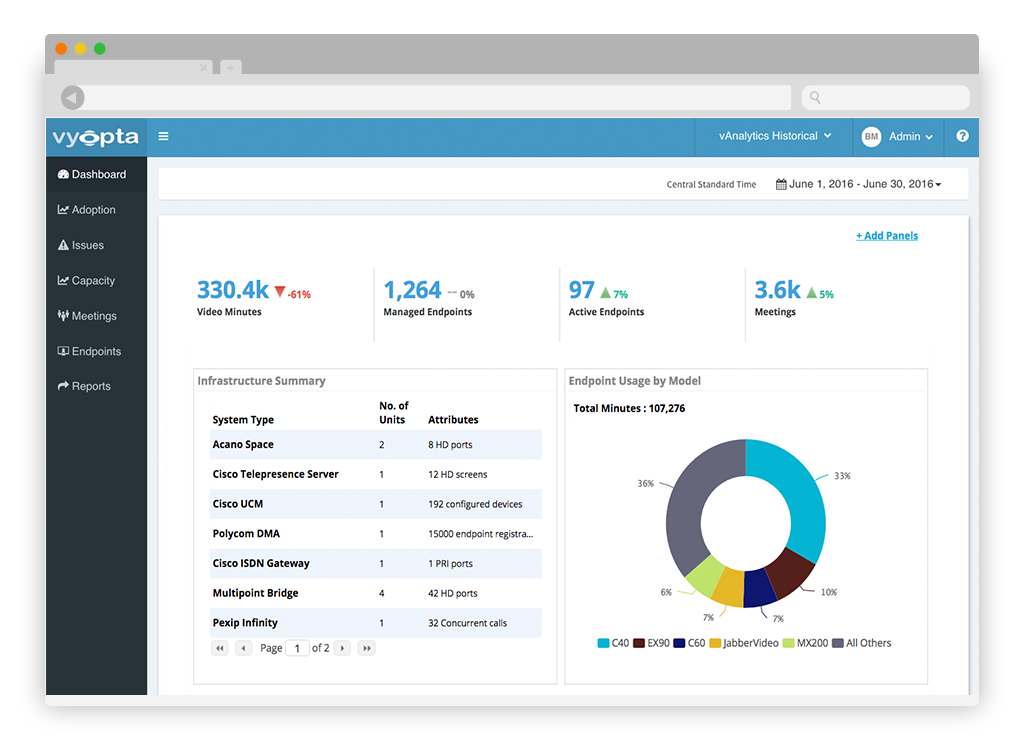
Task: Click the Total Minutes : 107,276 label
Action: coord(629,408)
